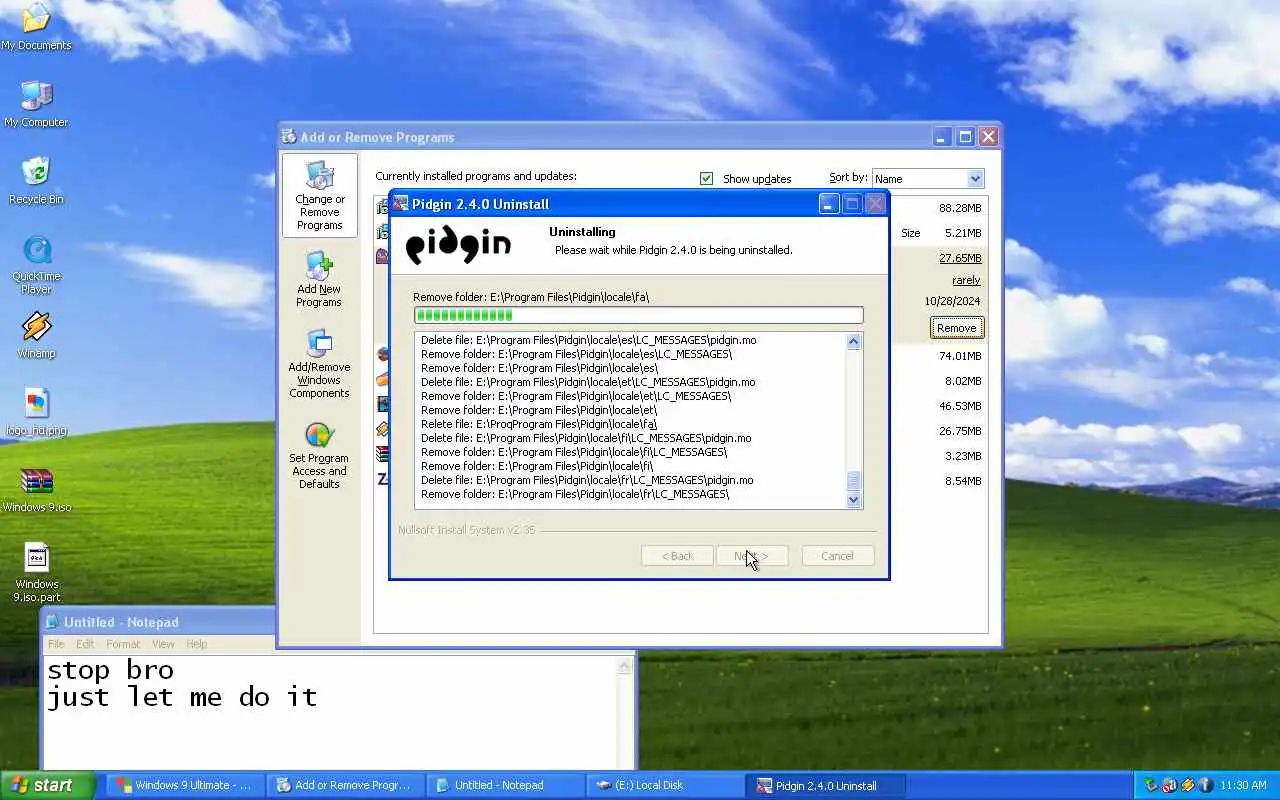The height and width of the screenshot is (800, 1280).
Task: Switch to (E:) Local Disk taskbar button
Action: tap(666, 785)
